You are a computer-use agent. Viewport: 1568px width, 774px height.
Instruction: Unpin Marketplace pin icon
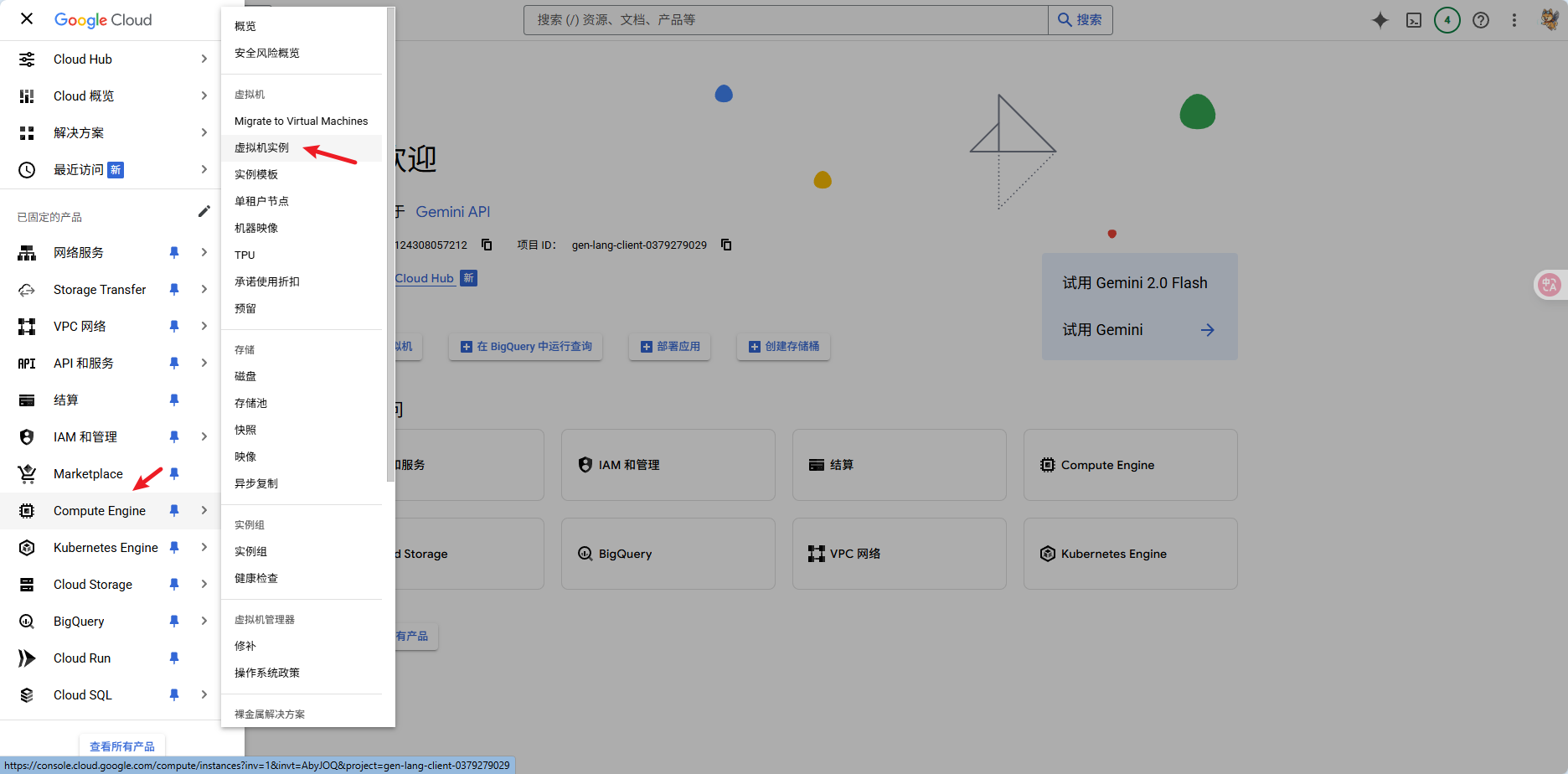tap(174, 474)
